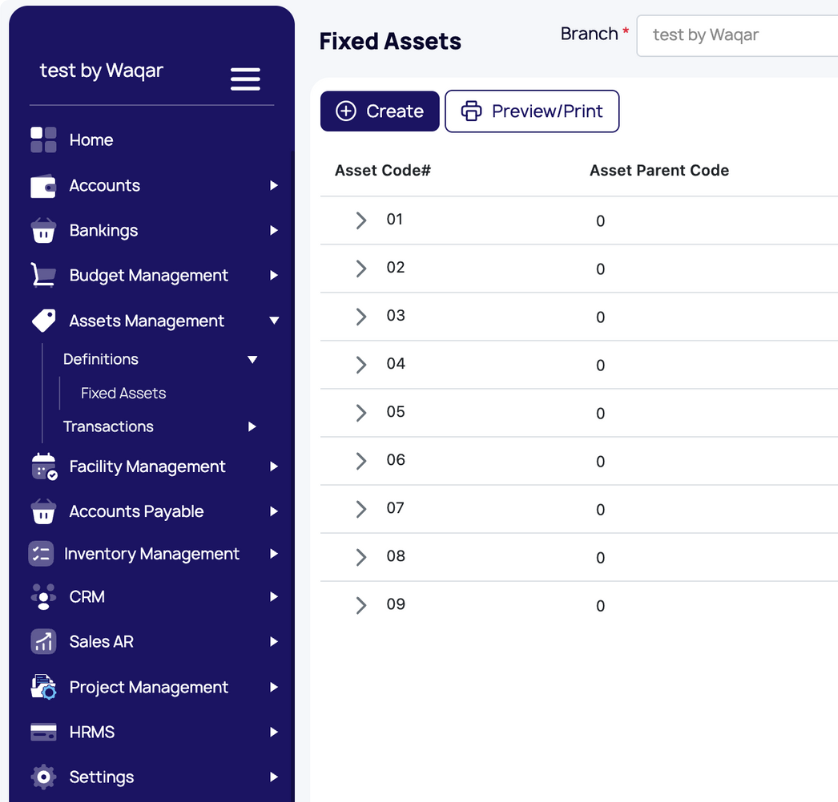Expand asset code 05 row
838x802 pixels.
click(361, 413)
